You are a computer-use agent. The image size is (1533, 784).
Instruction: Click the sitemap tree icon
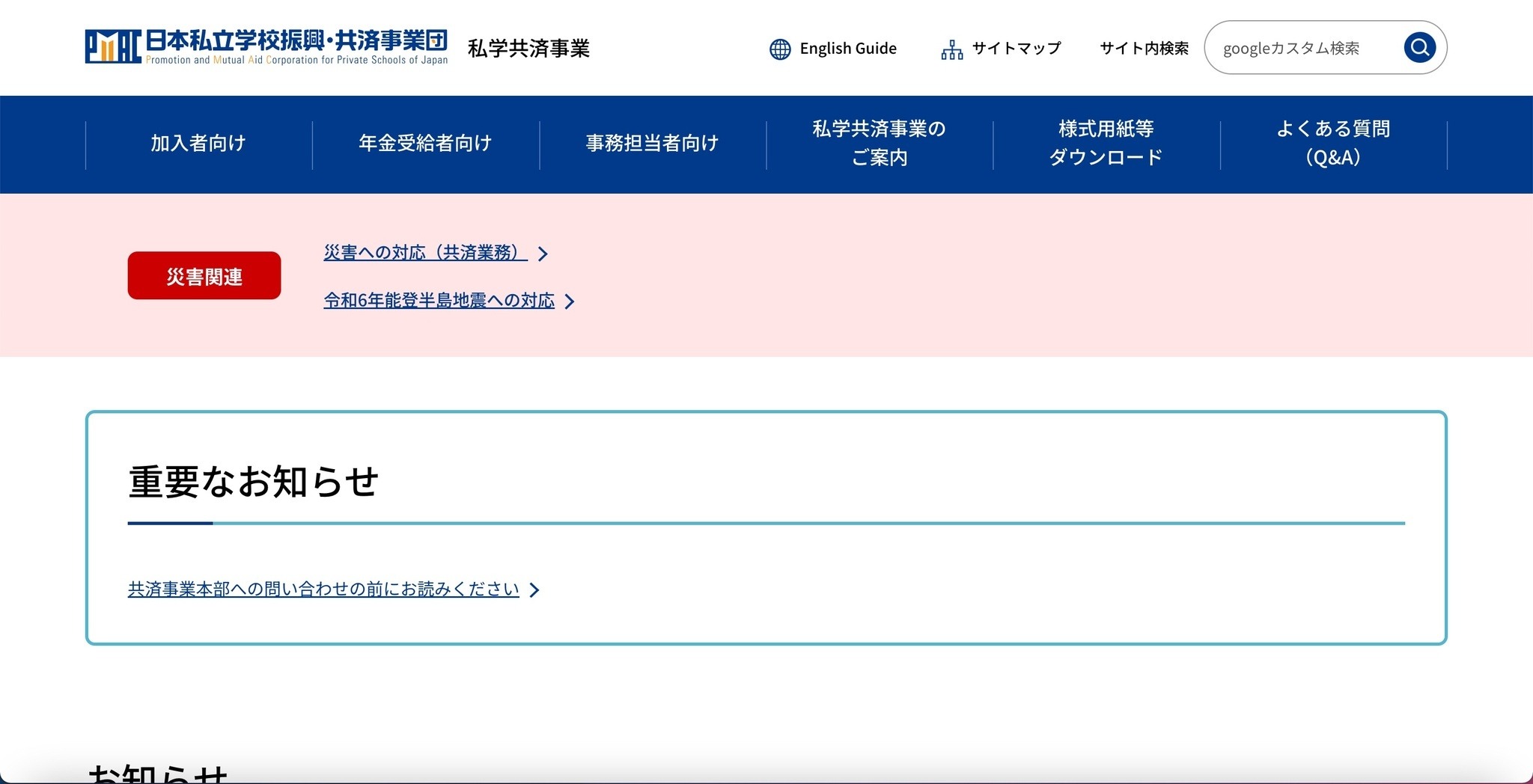pos(952,49)
